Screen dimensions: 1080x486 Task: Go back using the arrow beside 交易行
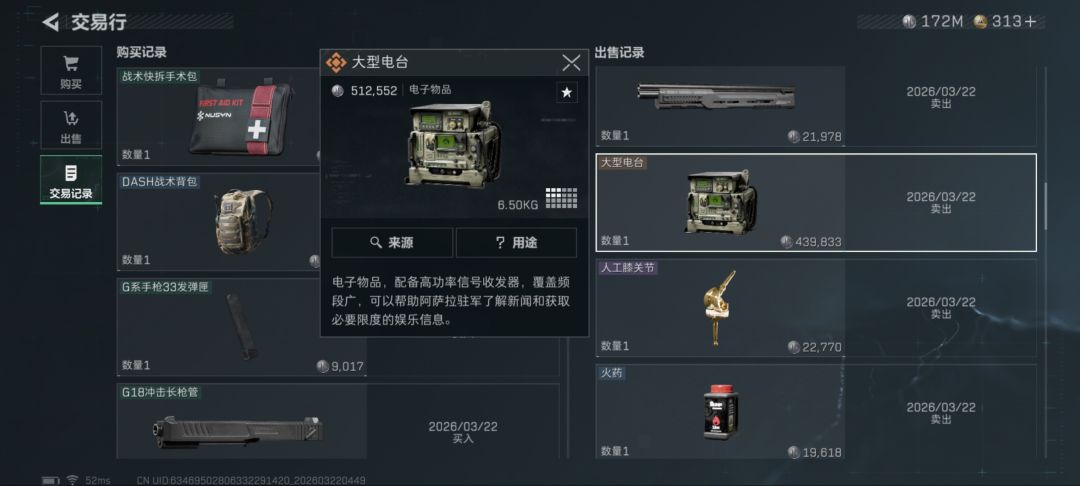point(50,22)
